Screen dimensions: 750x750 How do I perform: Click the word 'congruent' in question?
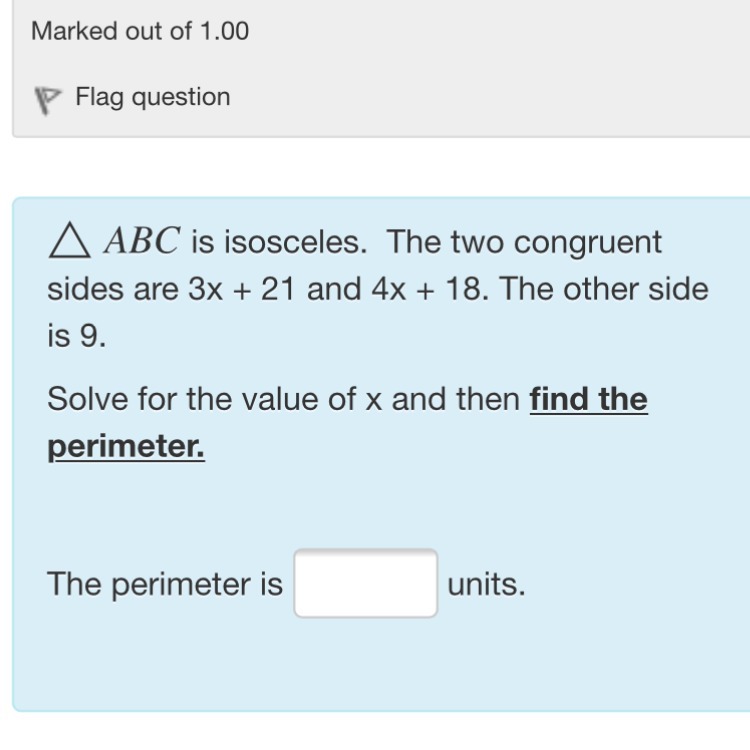tap(589, 242)
